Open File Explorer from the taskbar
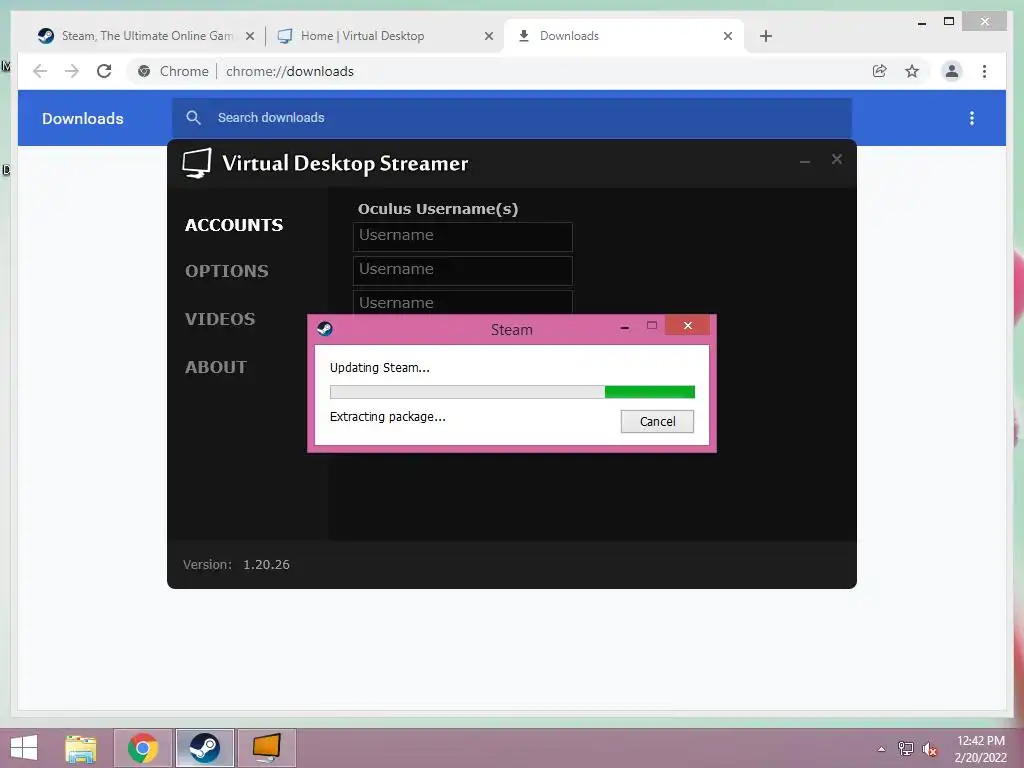 (80, 748)
